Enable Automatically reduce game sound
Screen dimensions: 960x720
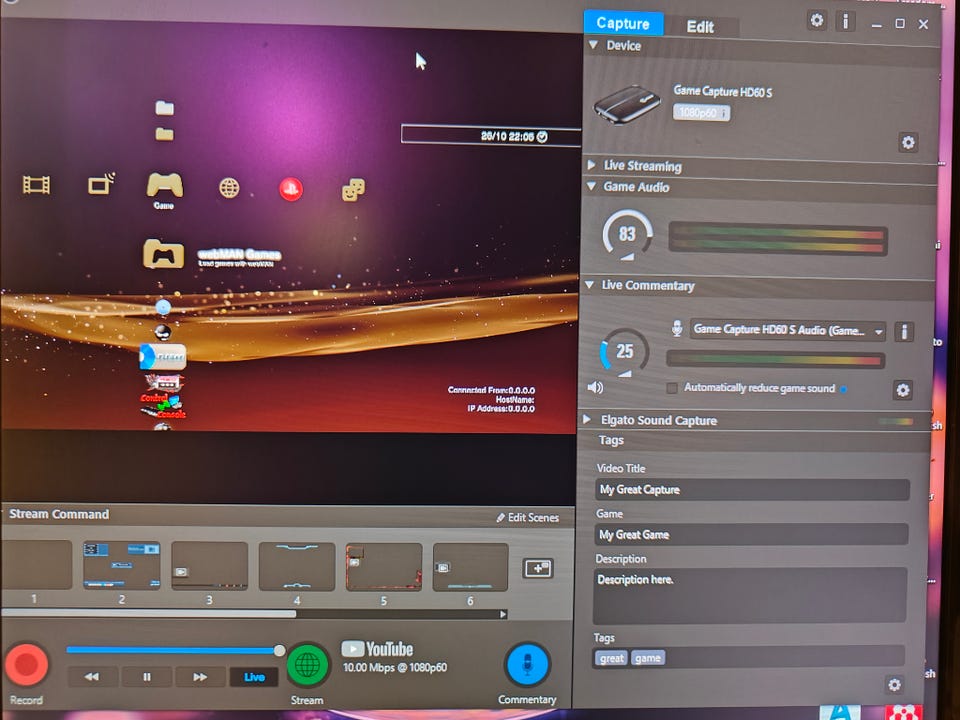672,388
